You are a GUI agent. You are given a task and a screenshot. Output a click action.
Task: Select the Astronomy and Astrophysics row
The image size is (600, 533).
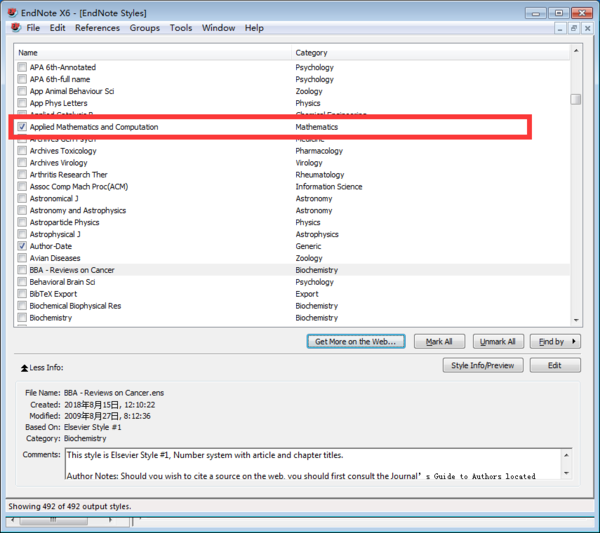[293, 210]
